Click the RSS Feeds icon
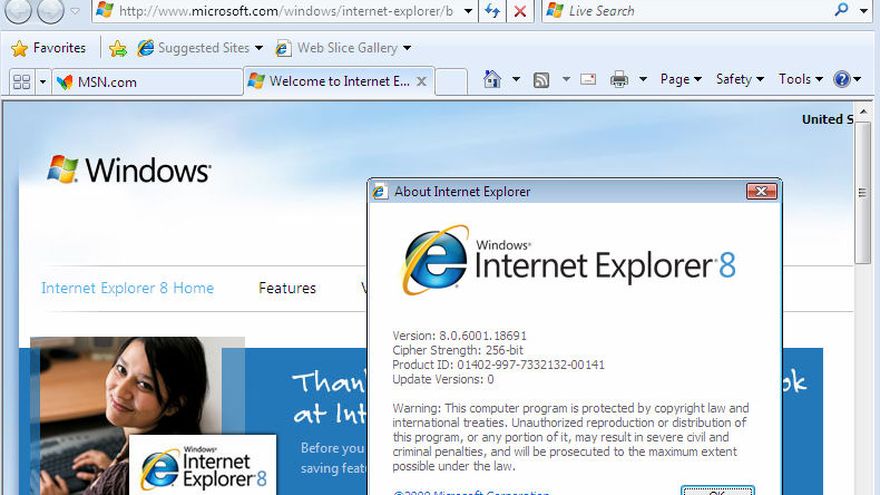This screenshot has width=880, height=495. [540, 79]
